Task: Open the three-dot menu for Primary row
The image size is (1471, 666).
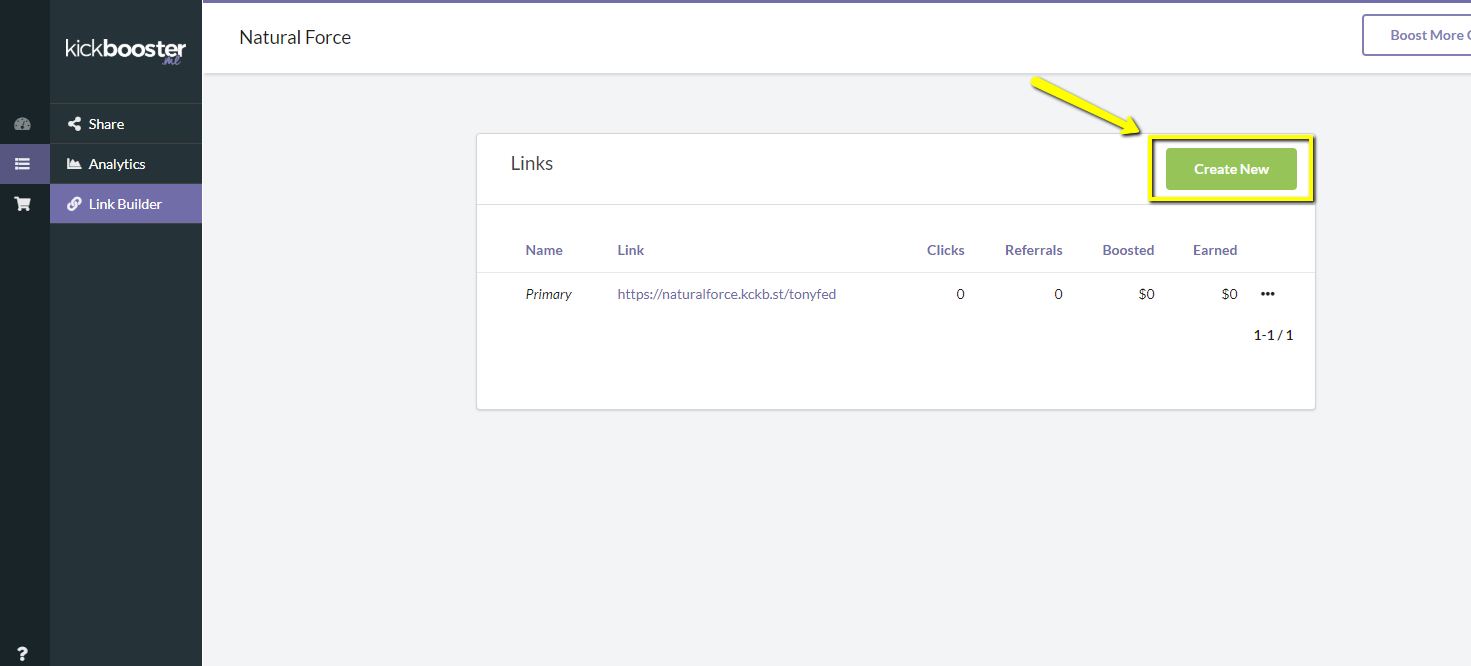Action: pyautogui.click(x=1268, y=294)
